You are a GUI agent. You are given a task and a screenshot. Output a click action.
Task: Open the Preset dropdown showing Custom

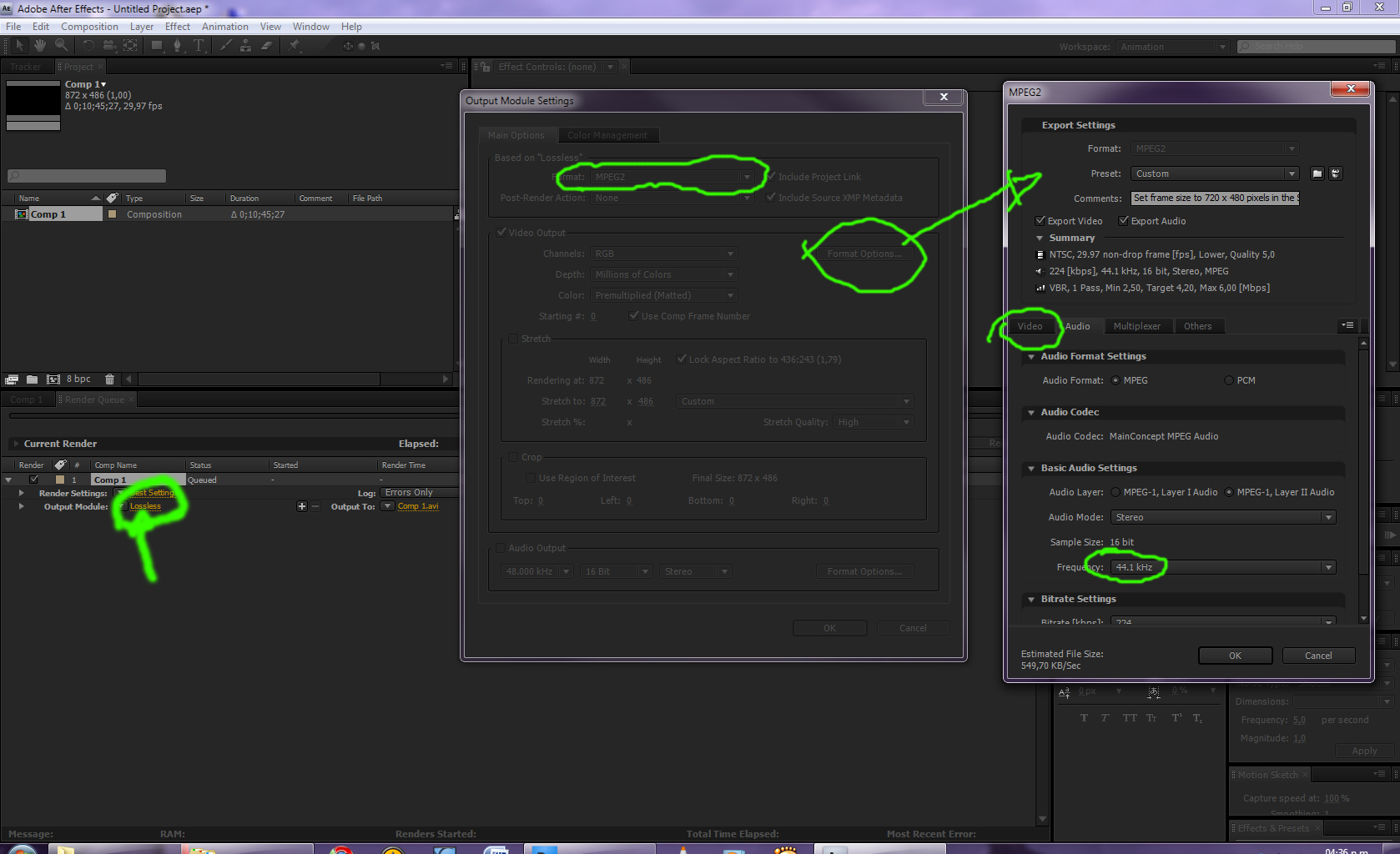click(x=1215, y=173)
